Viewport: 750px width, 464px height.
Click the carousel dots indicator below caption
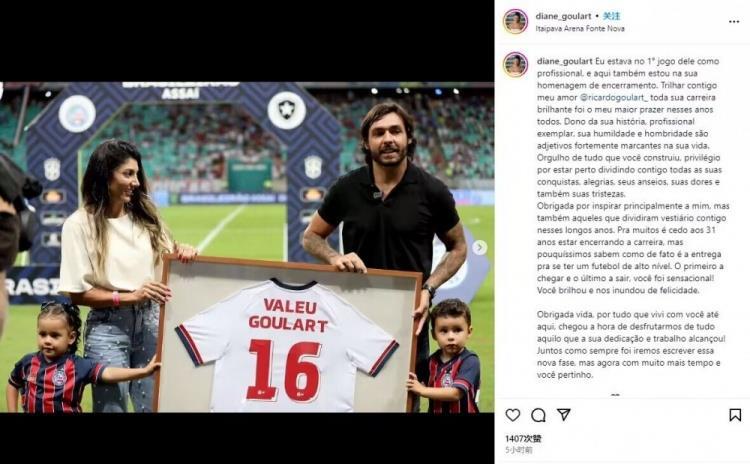tap(615, 395)
